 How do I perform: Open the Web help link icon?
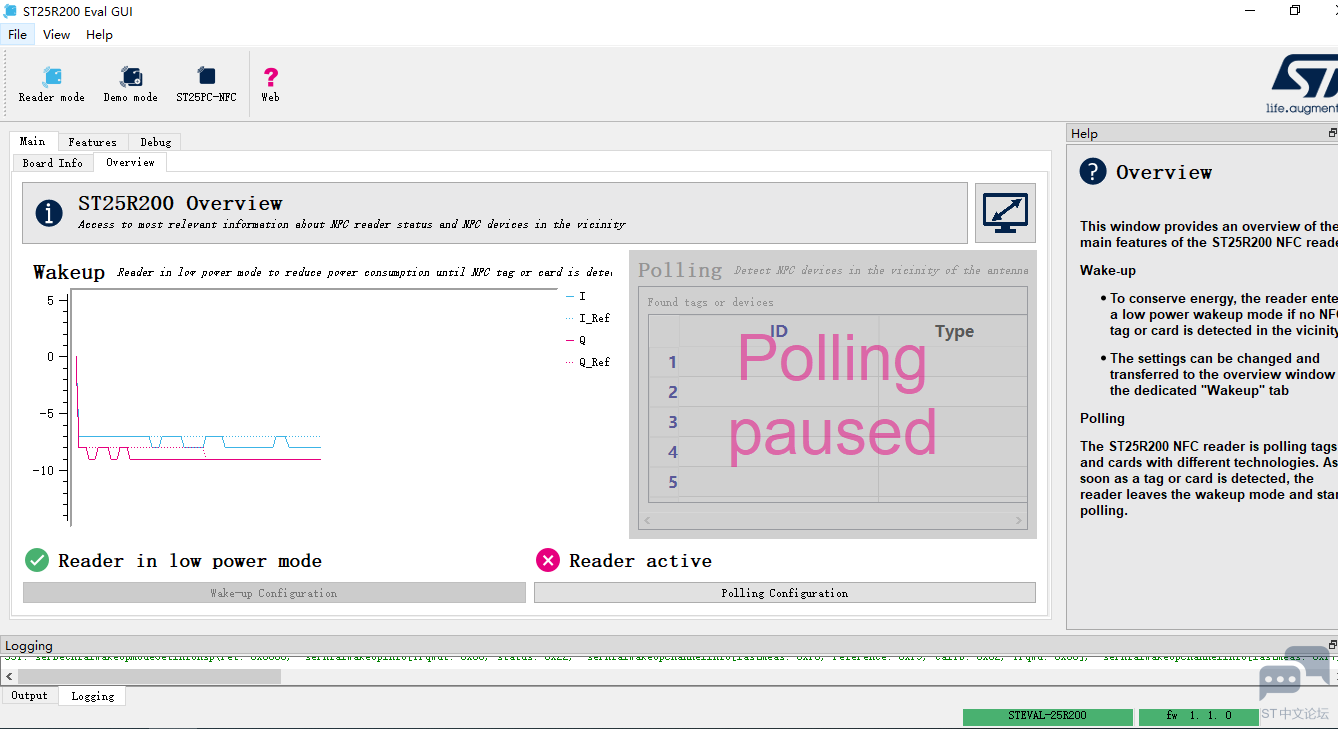270,84
